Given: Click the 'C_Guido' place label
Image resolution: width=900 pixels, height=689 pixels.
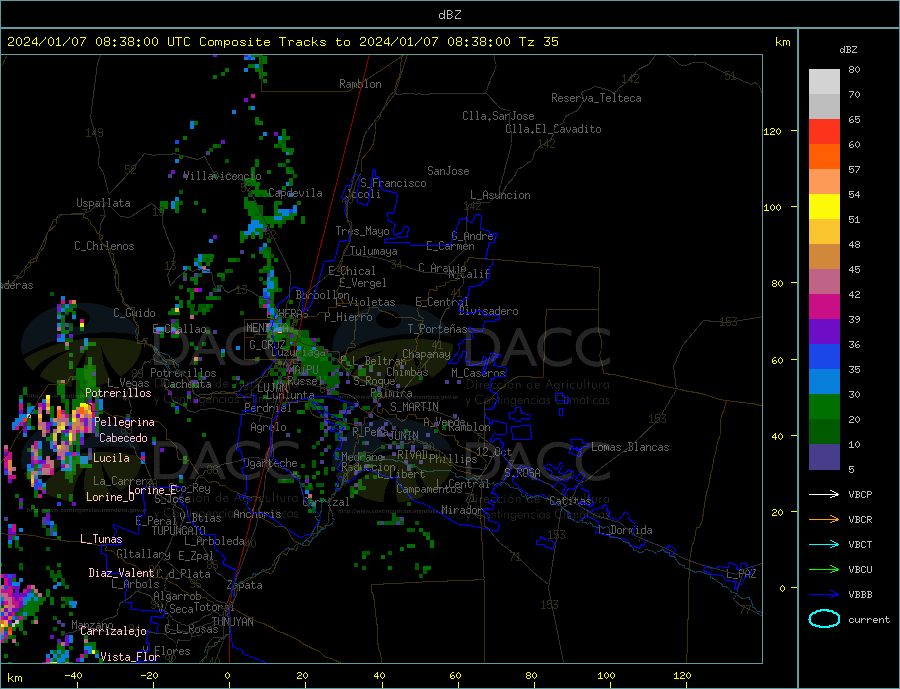Looking at the screenshot, I should tap(134, 313).
